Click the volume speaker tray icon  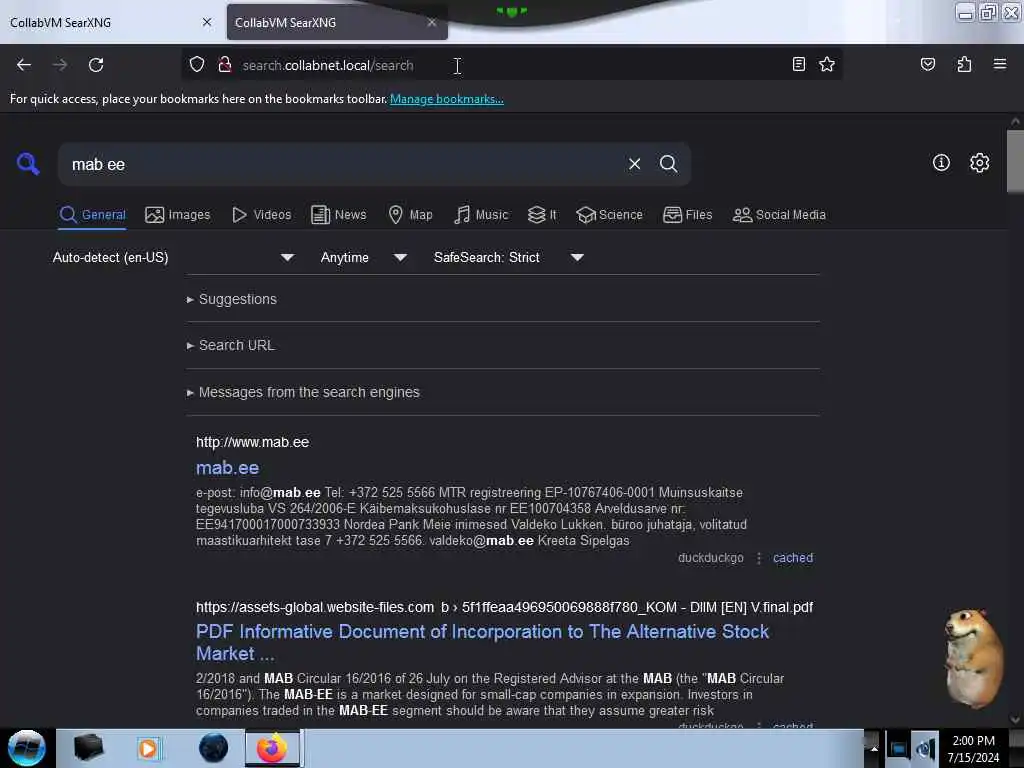(924, 749)
